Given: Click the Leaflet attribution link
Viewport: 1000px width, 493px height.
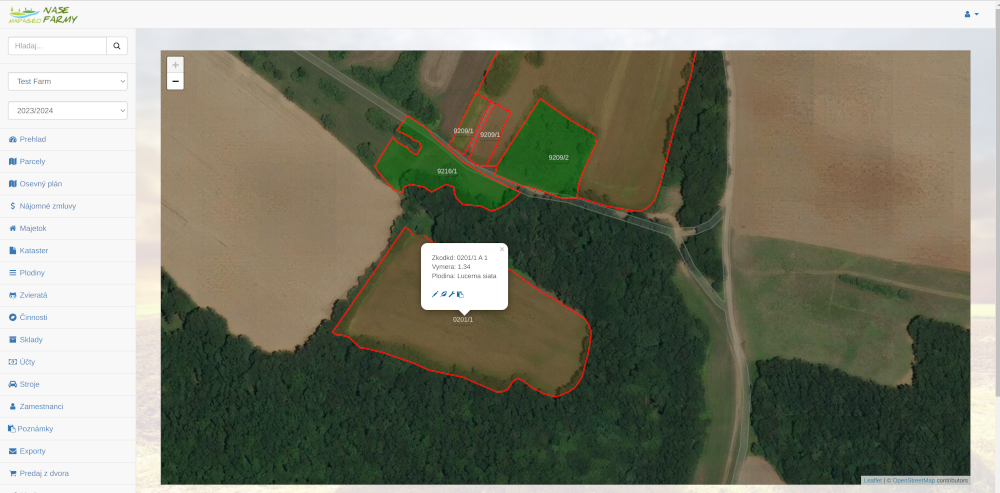Looking at the screenshot, I should (x=872, y=480).
